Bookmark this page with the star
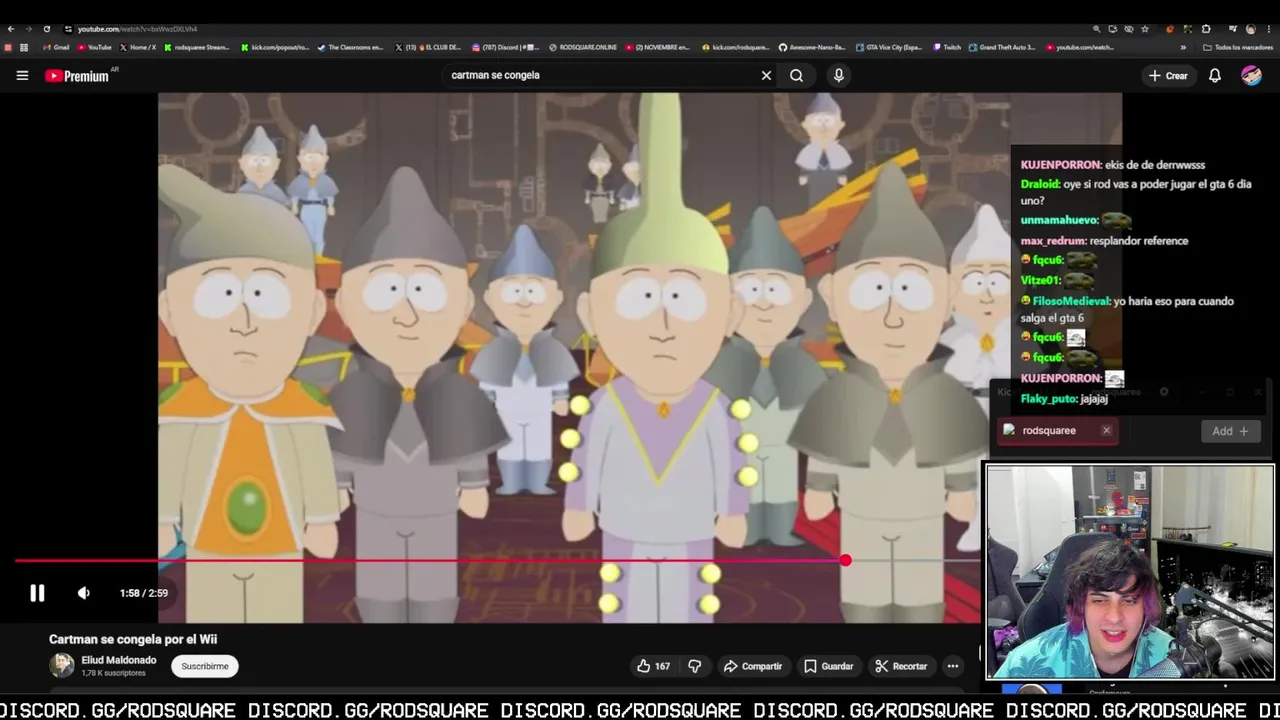The image size is (1280, 720). click(x=1145, y=29)
